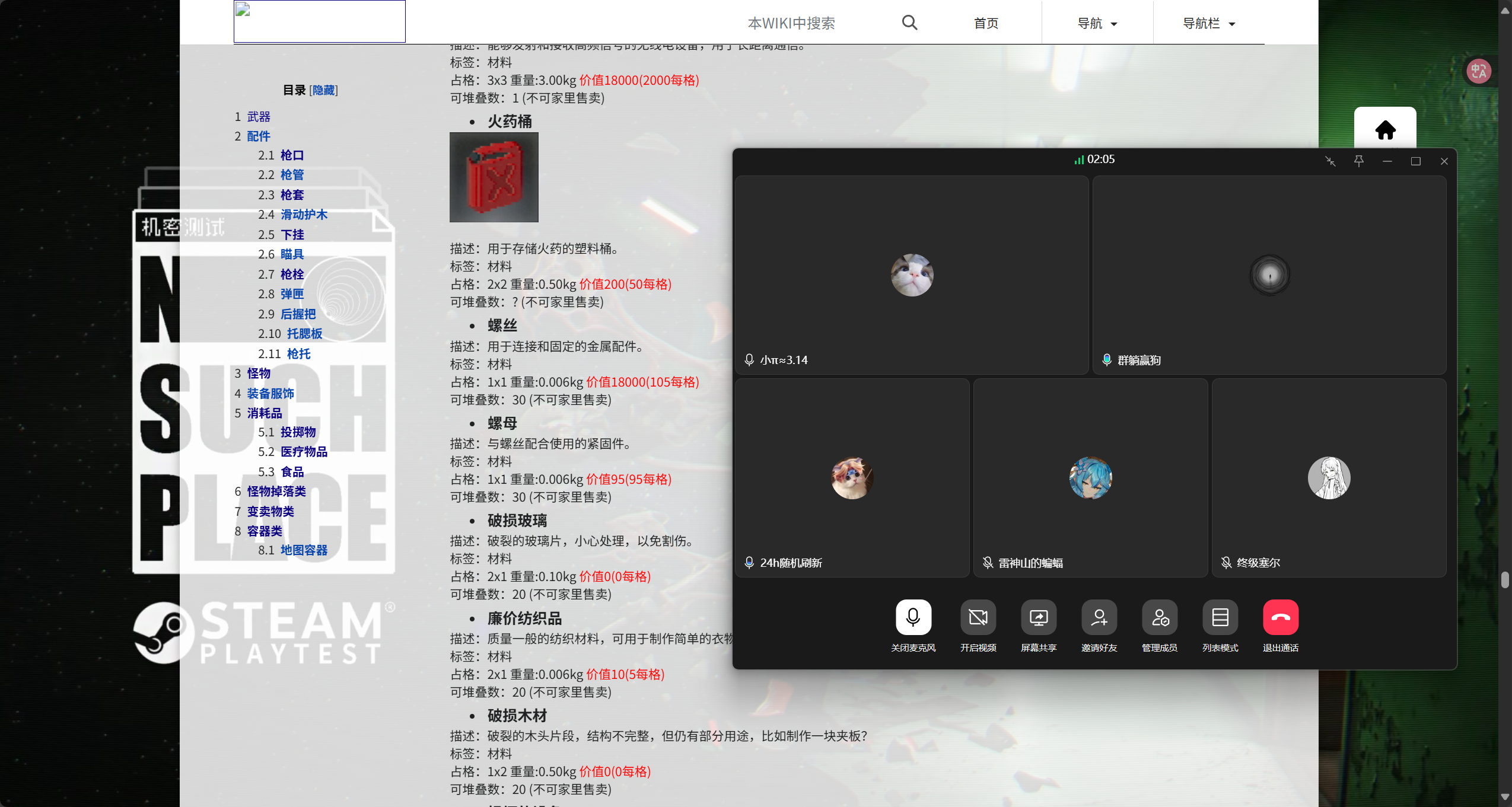
Task: Open 食品 entry in contents
Action: tap(292, 472)
